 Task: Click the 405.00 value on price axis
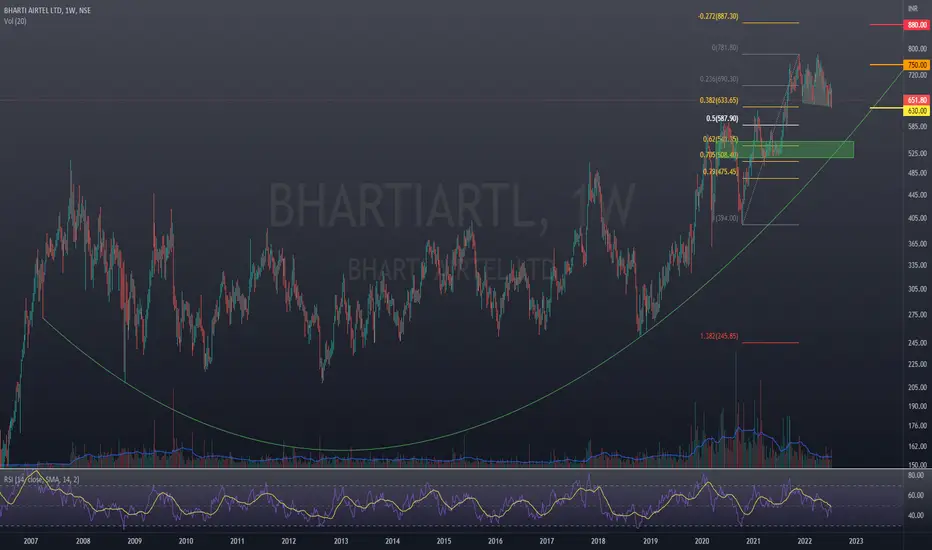tap(917, 218)
